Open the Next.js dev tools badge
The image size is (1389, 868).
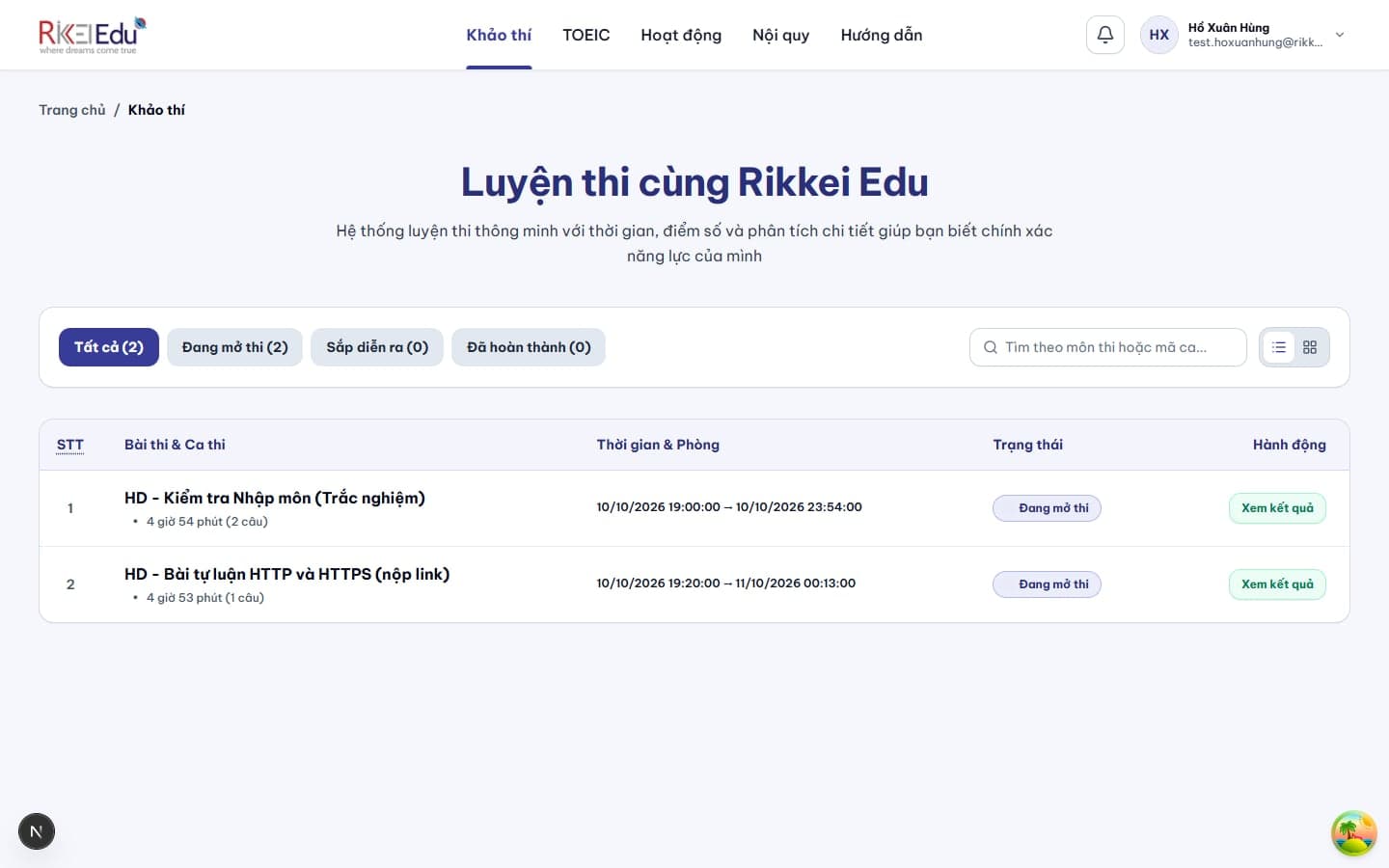tap(37, 831)
